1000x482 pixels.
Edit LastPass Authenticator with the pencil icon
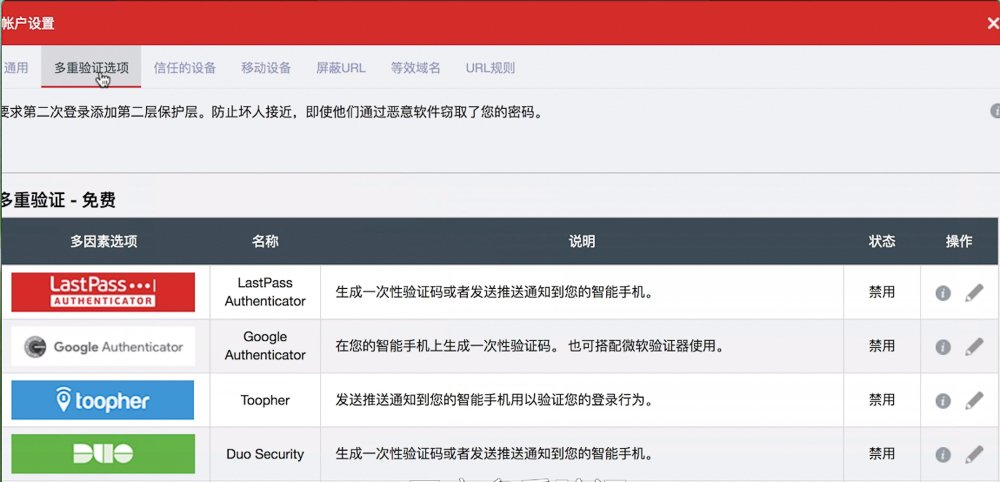974,293
